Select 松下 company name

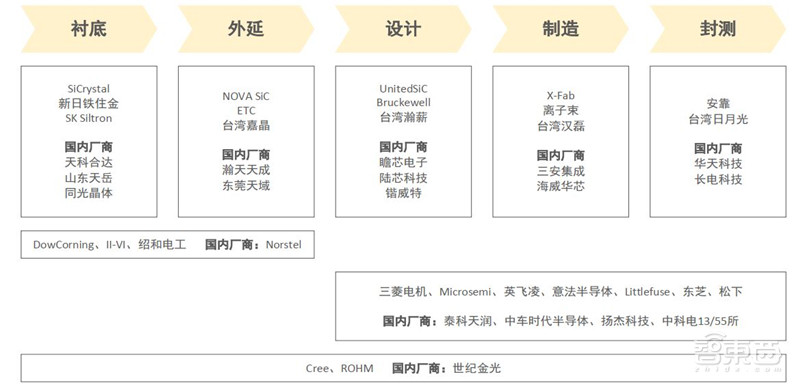(731, 292)
